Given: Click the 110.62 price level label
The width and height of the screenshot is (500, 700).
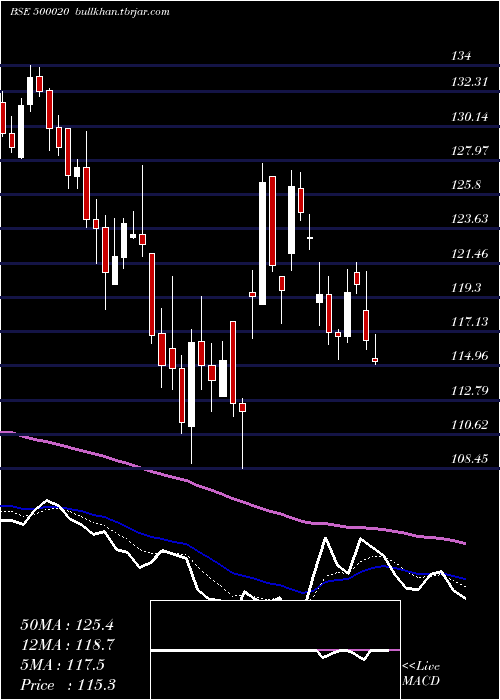Looking at the screenshot, I should pos(470,425).
